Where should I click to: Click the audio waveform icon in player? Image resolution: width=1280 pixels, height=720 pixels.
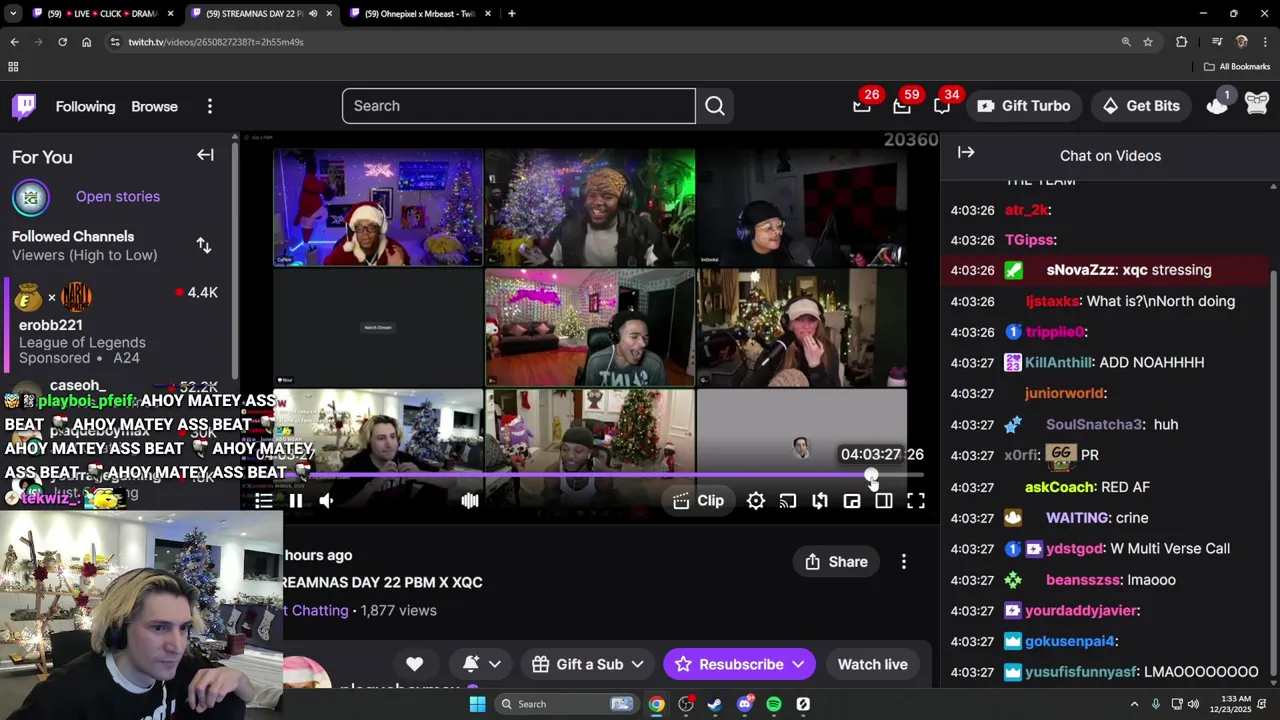[470, 501]
